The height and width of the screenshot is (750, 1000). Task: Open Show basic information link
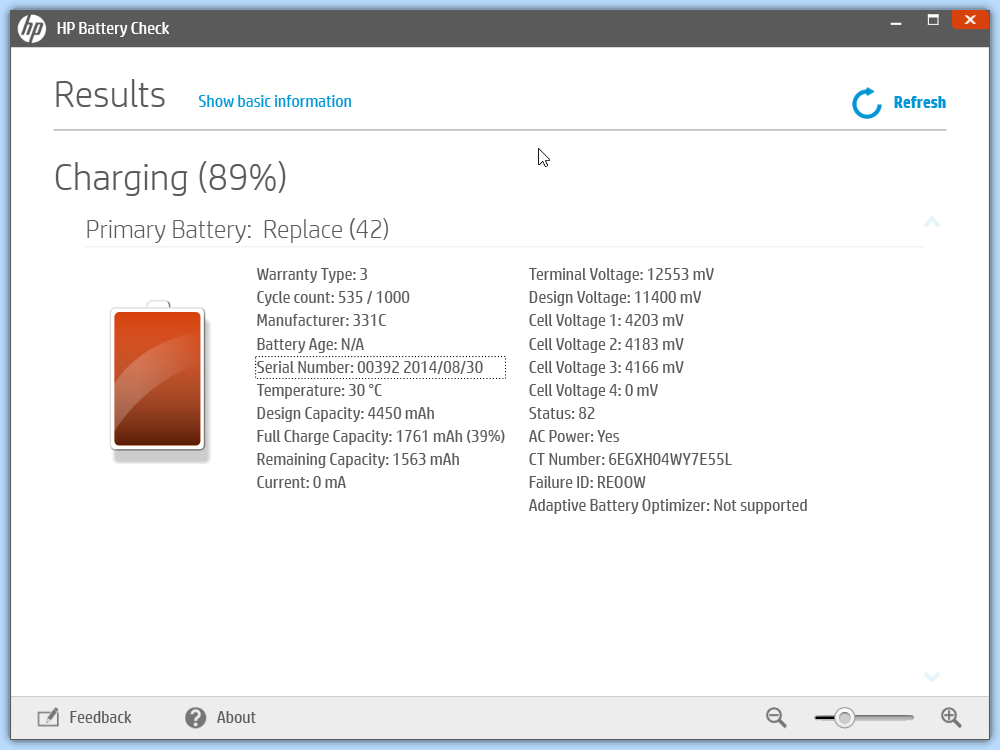pyautogui.click(x=275, y=101)
